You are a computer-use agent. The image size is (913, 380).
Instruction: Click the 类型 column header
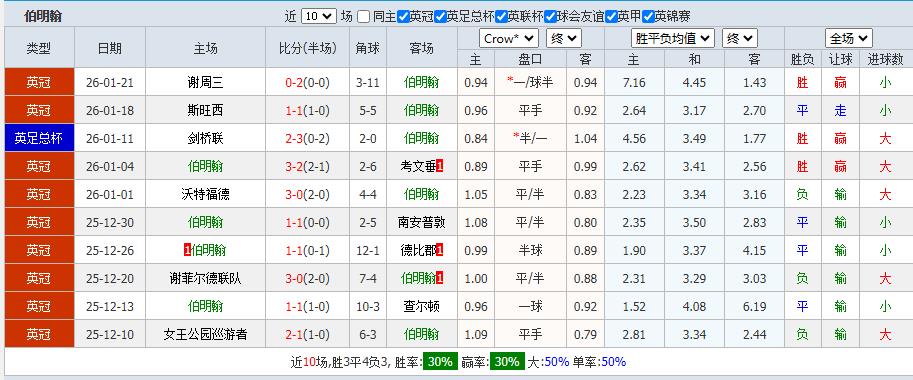point(39,48)
